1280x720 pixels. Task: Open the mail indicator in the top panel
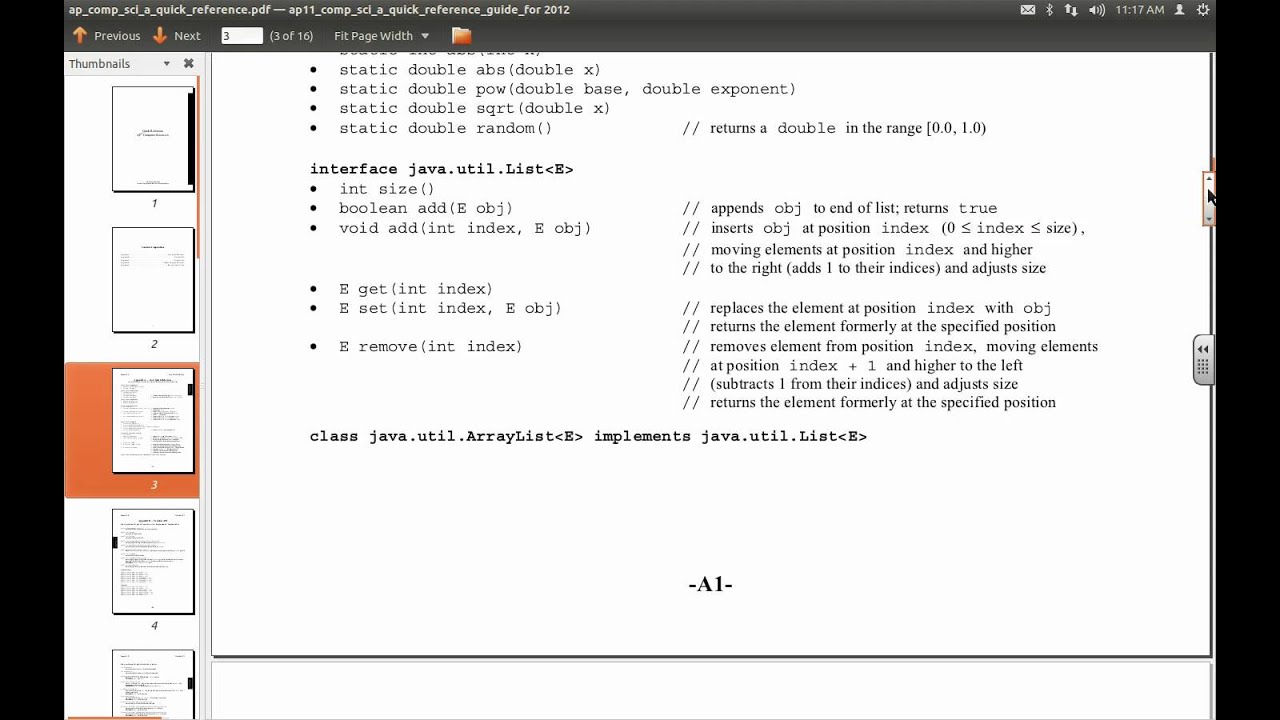[1028, 10]
